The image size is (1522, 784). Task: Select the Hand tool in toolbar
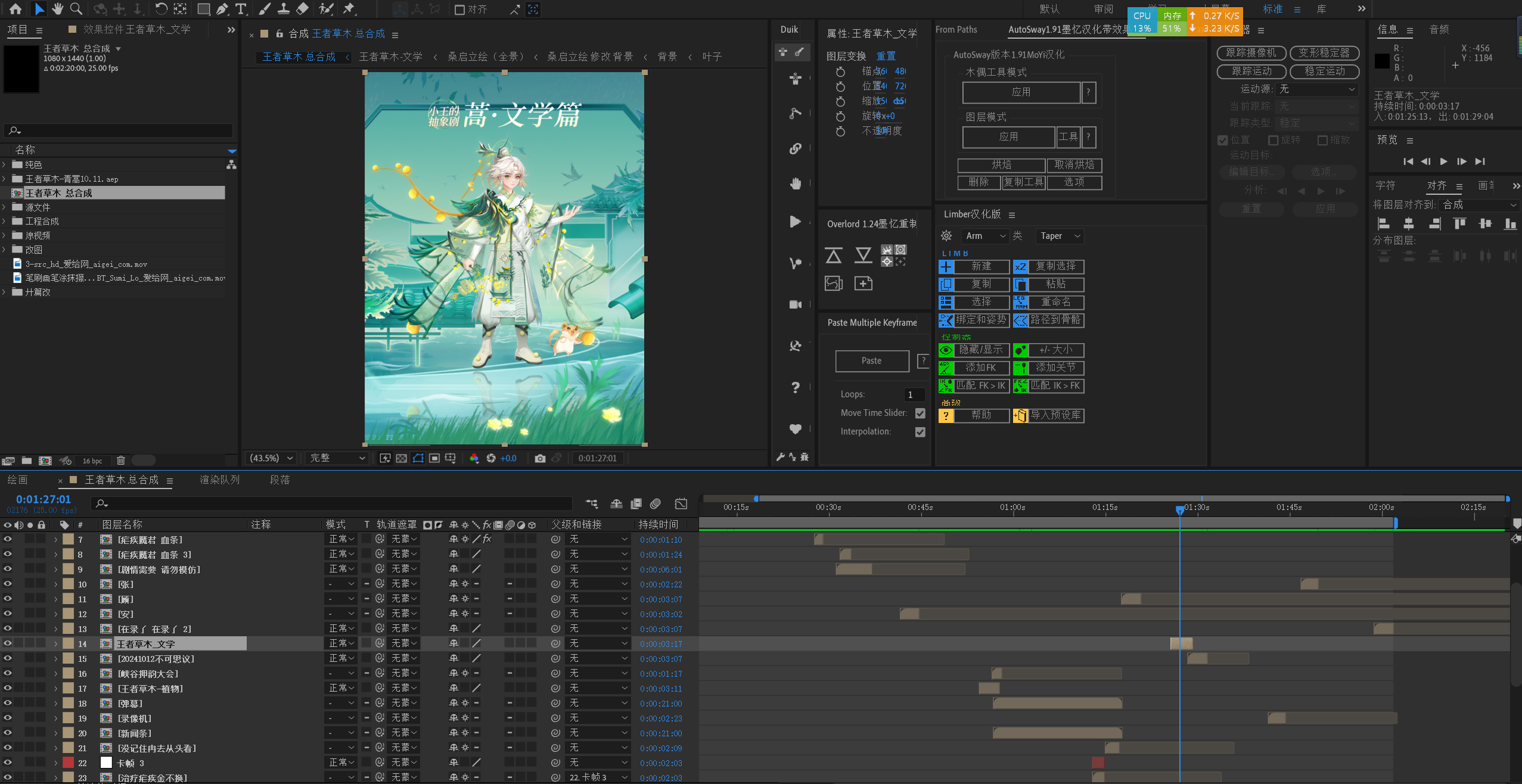(x=57, y=9)
